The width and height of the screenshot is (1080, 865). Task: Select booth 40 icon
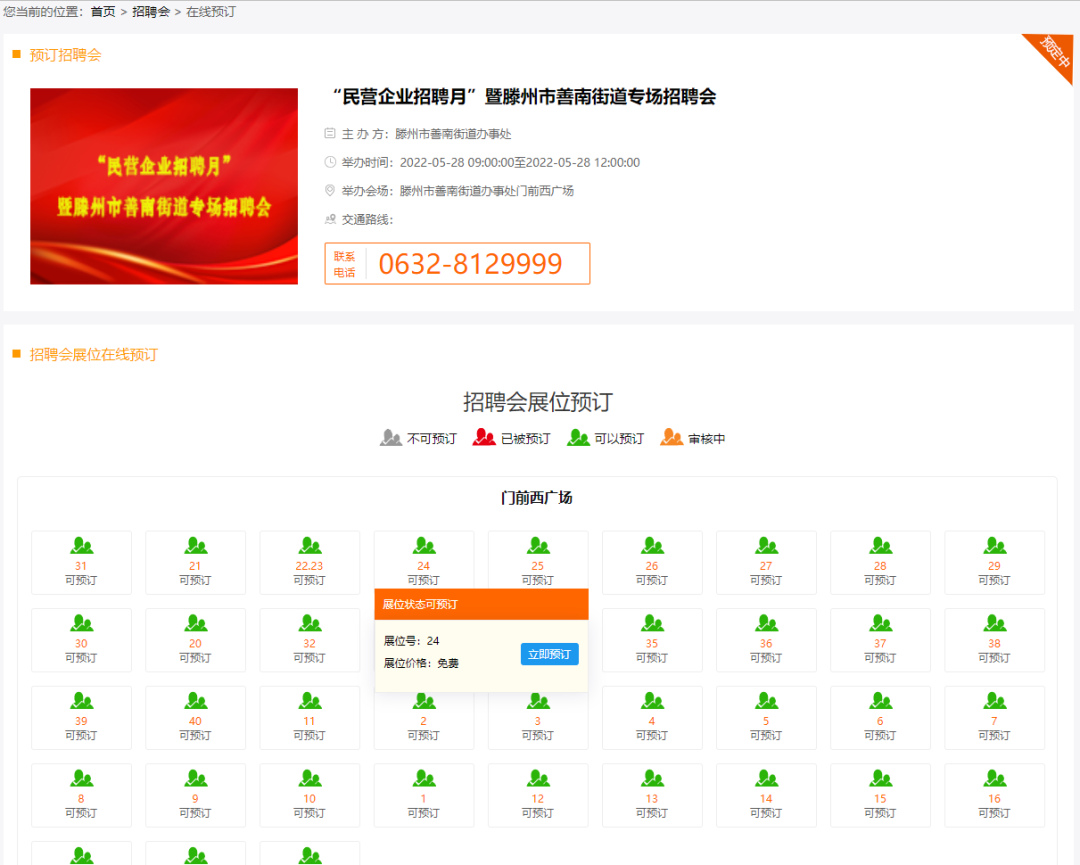pos(196,701)
